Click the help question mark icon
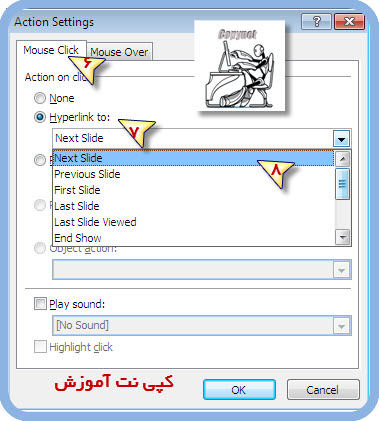 pyautogui.click(x=316, y=22)
